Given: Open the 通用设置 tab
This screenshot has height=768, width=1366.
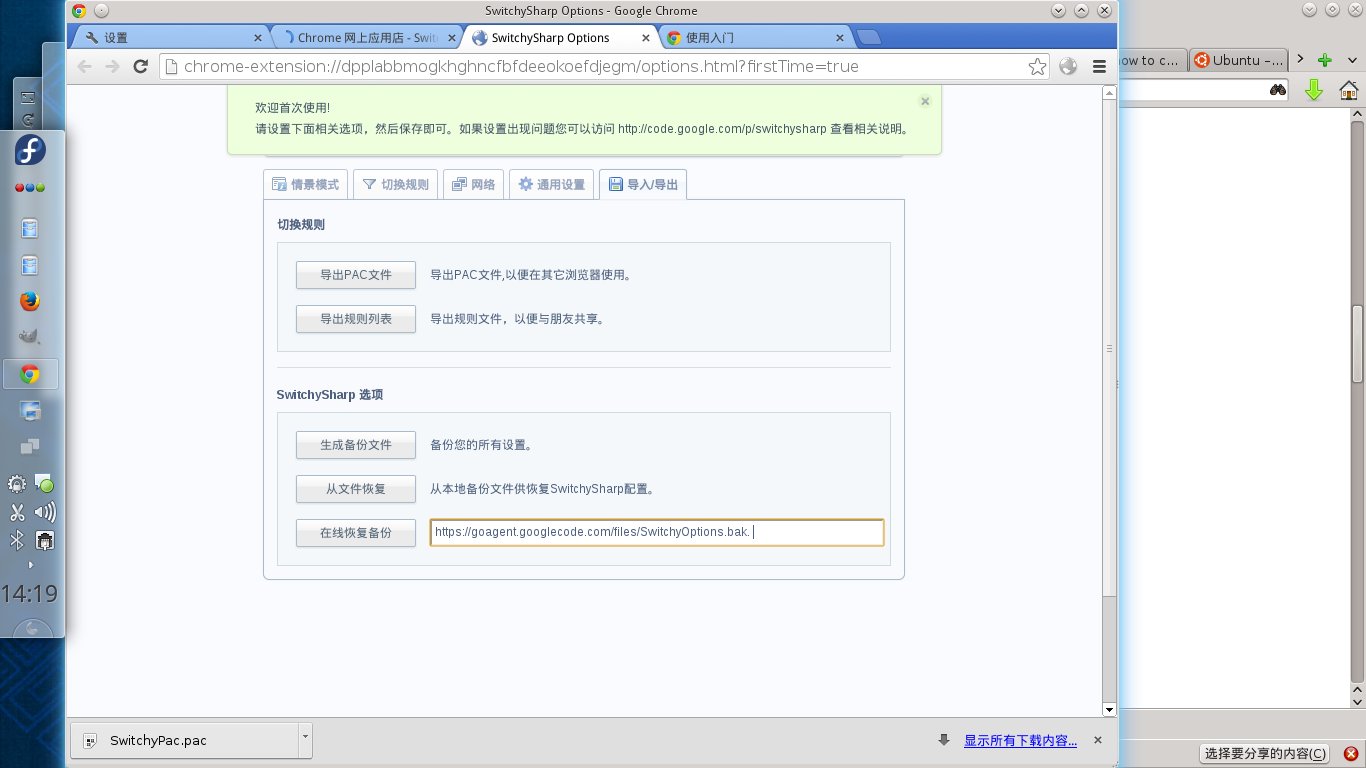Looking at the screenshot, I should [x=551, y=185].
